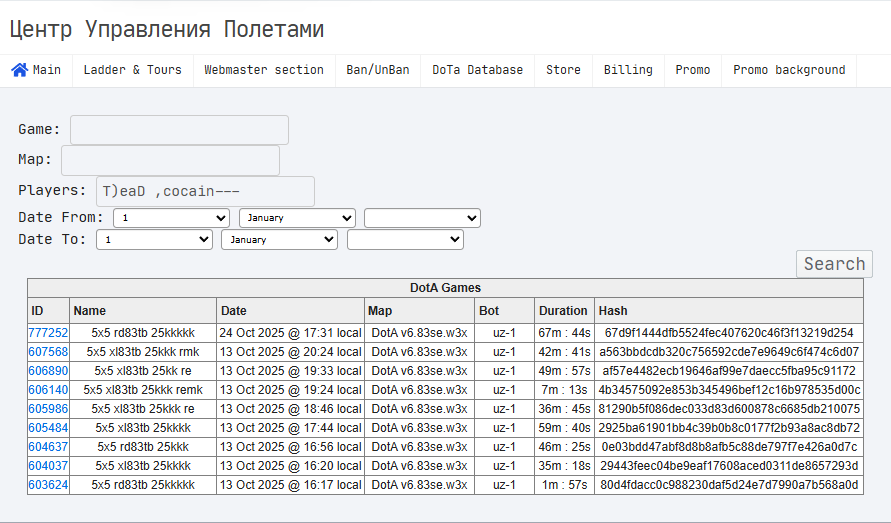Open game ID 604637

48,447
